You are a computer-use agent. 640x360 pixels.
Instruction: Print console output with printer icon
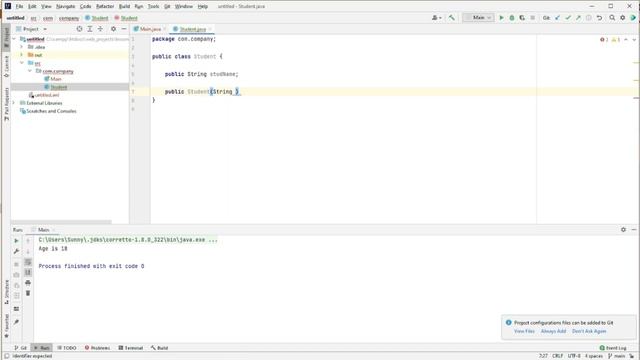28,283
